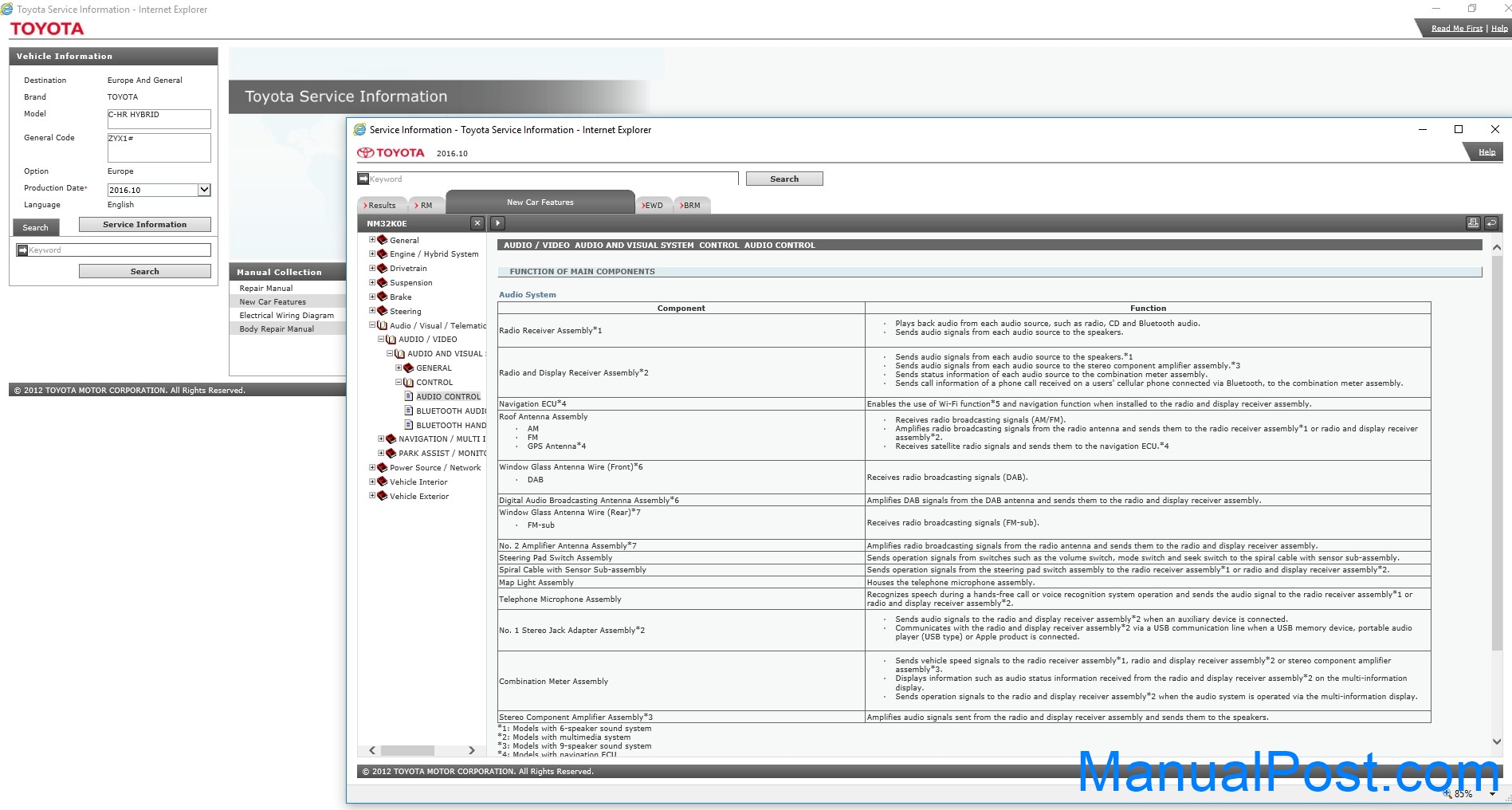Select the AUDIO CONTROL tree item
This screenshot has width=1512, height=810.
[x=448, y=396]
